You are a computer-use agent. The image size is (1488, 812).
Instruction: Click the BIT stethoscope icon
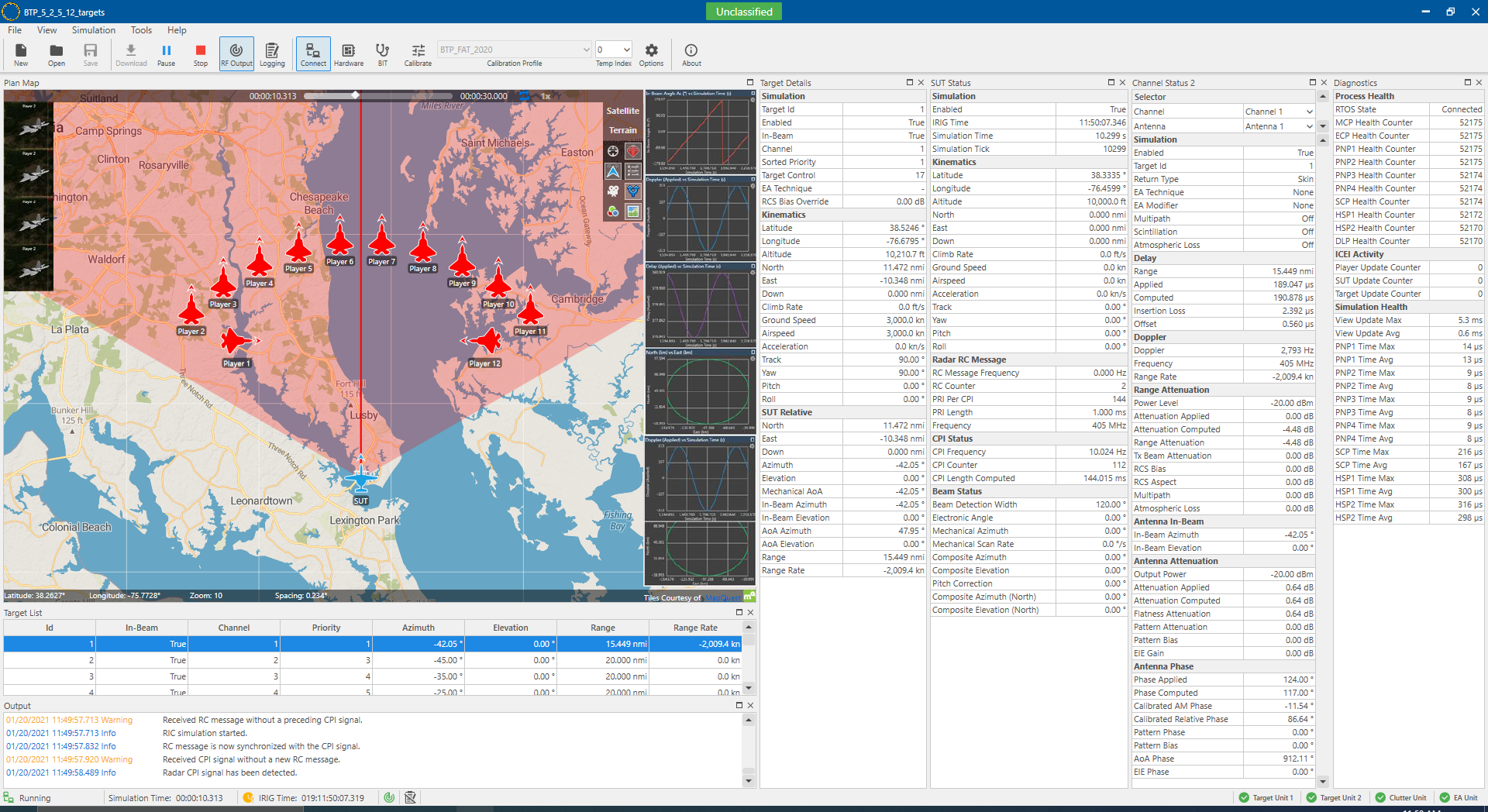(x=381, y=53)
